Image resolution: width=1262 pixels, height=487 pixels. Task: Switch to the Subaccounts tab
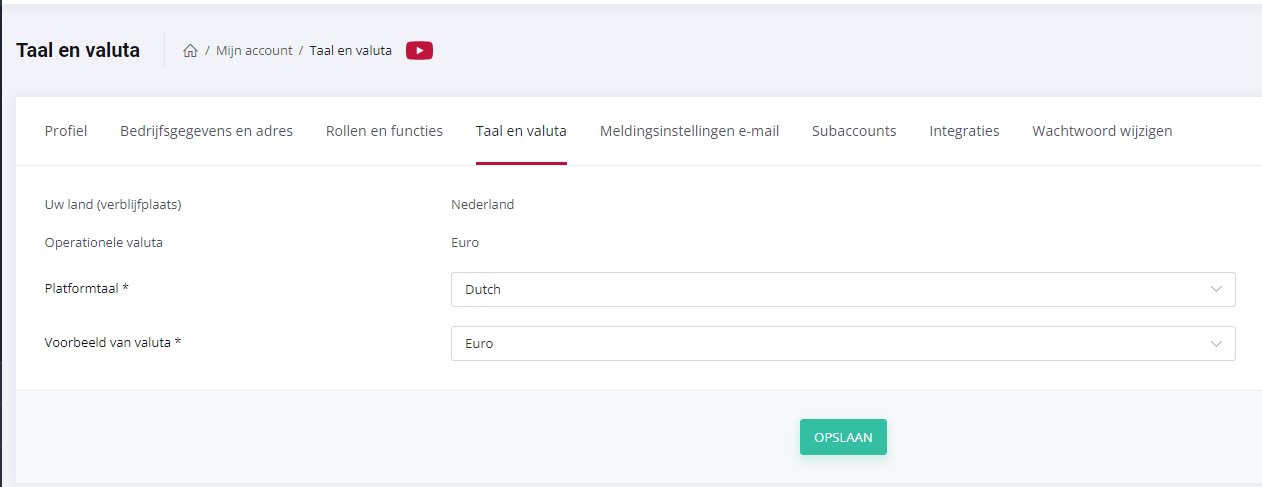(854, 131)
